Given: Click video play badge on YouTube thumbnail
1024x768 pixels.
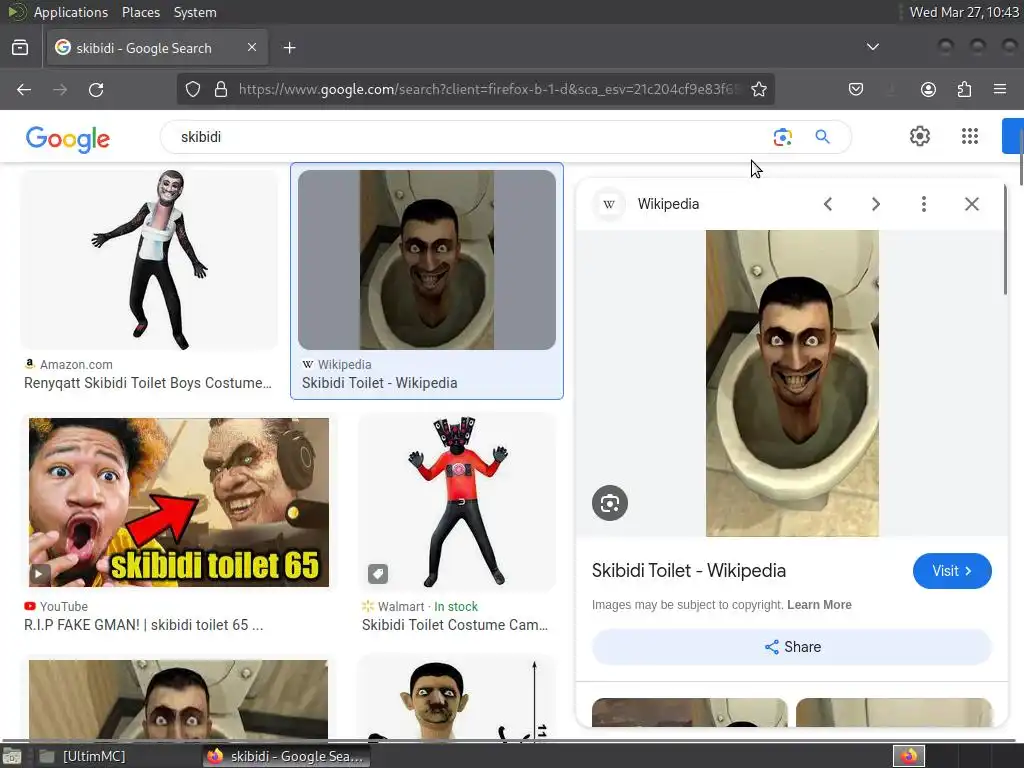Looking at the screenshot, I should tap(39, 574).
